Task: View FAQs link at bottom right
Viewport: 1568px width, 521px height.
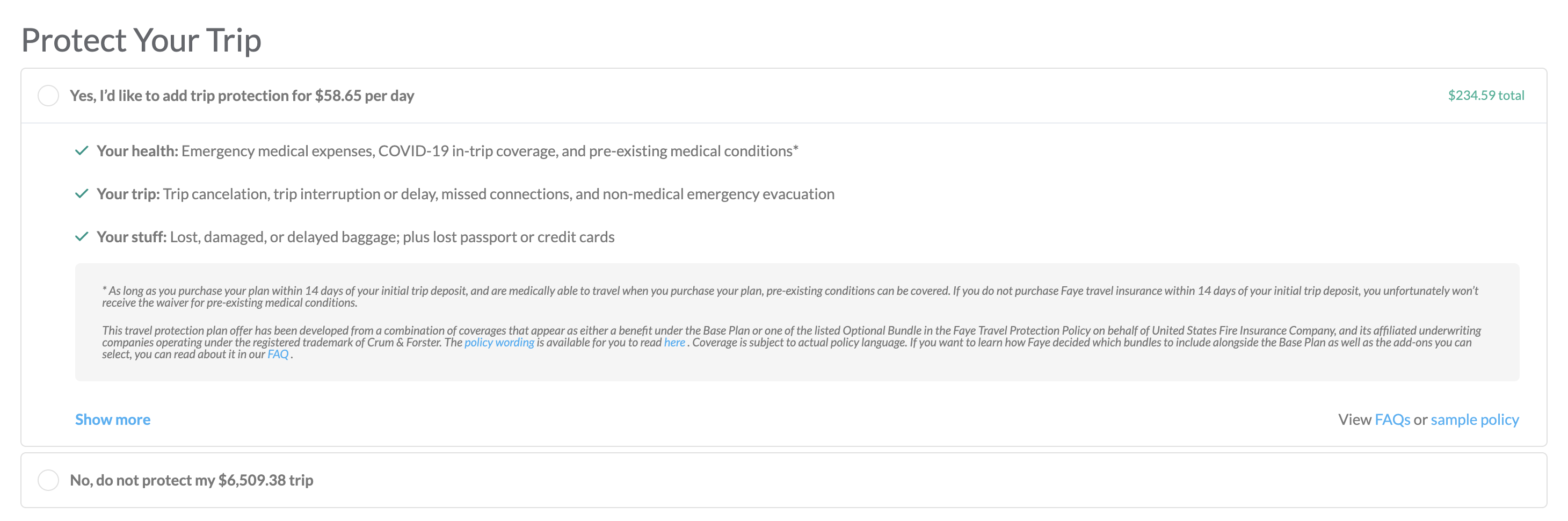Action: pos(1392,419)
